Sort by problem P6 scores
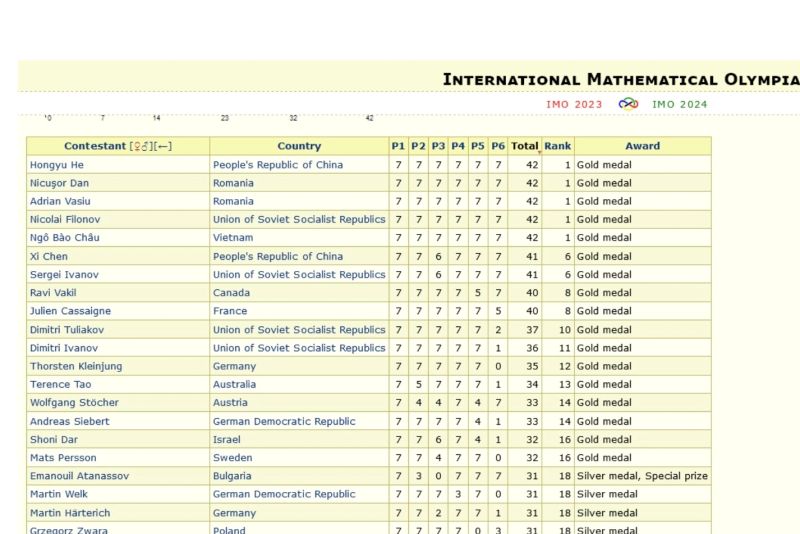 coord(498,146)
